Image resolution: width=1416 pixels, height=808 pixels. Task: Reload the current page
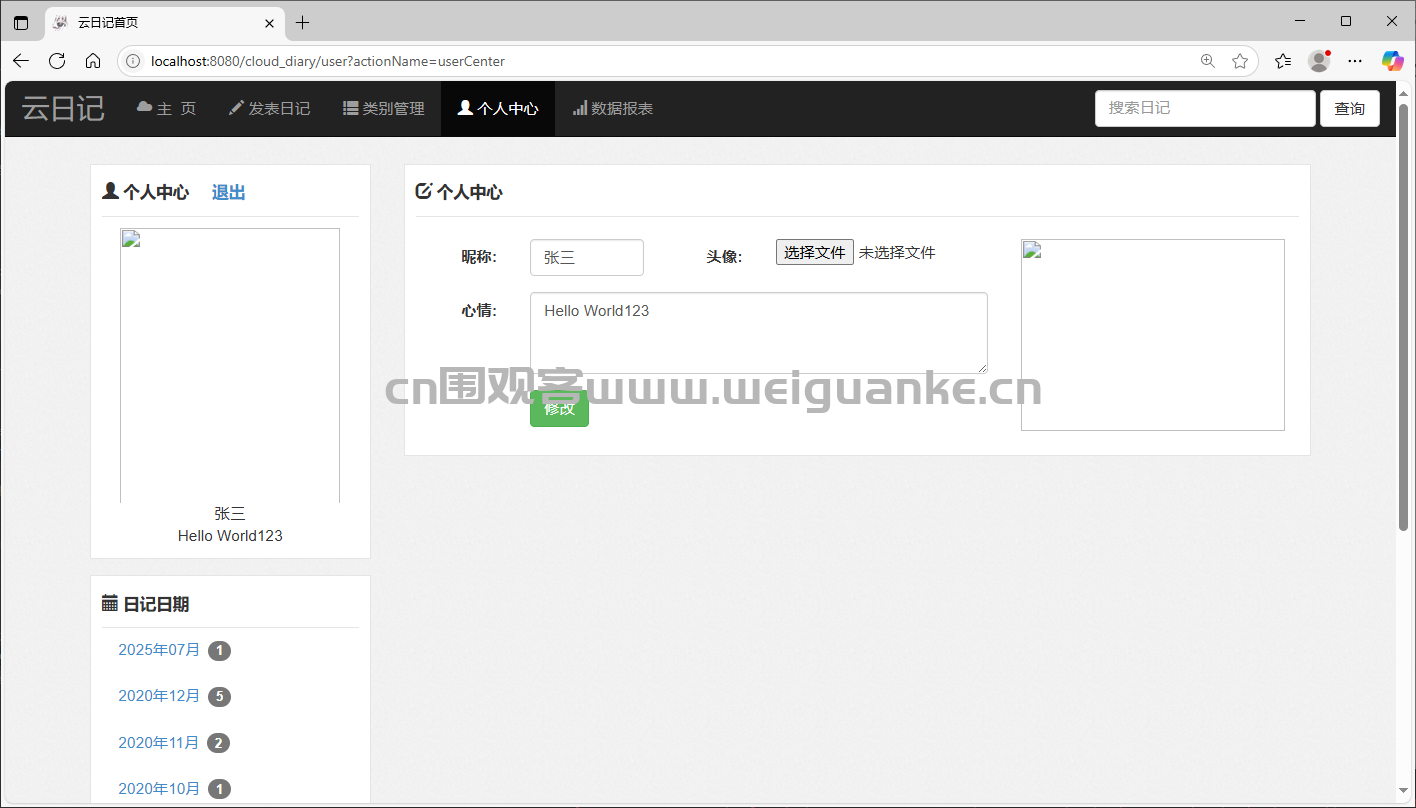coord(57,61)
